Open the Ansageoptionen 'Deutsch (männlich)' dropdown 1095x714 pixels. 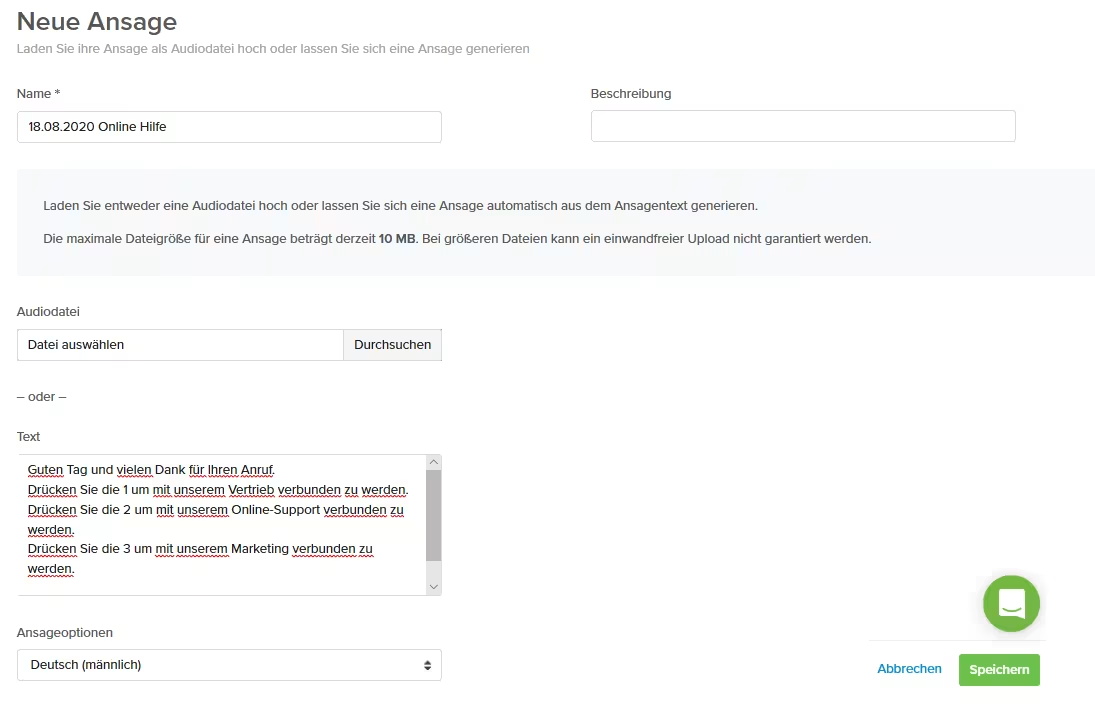pos(229,665)
